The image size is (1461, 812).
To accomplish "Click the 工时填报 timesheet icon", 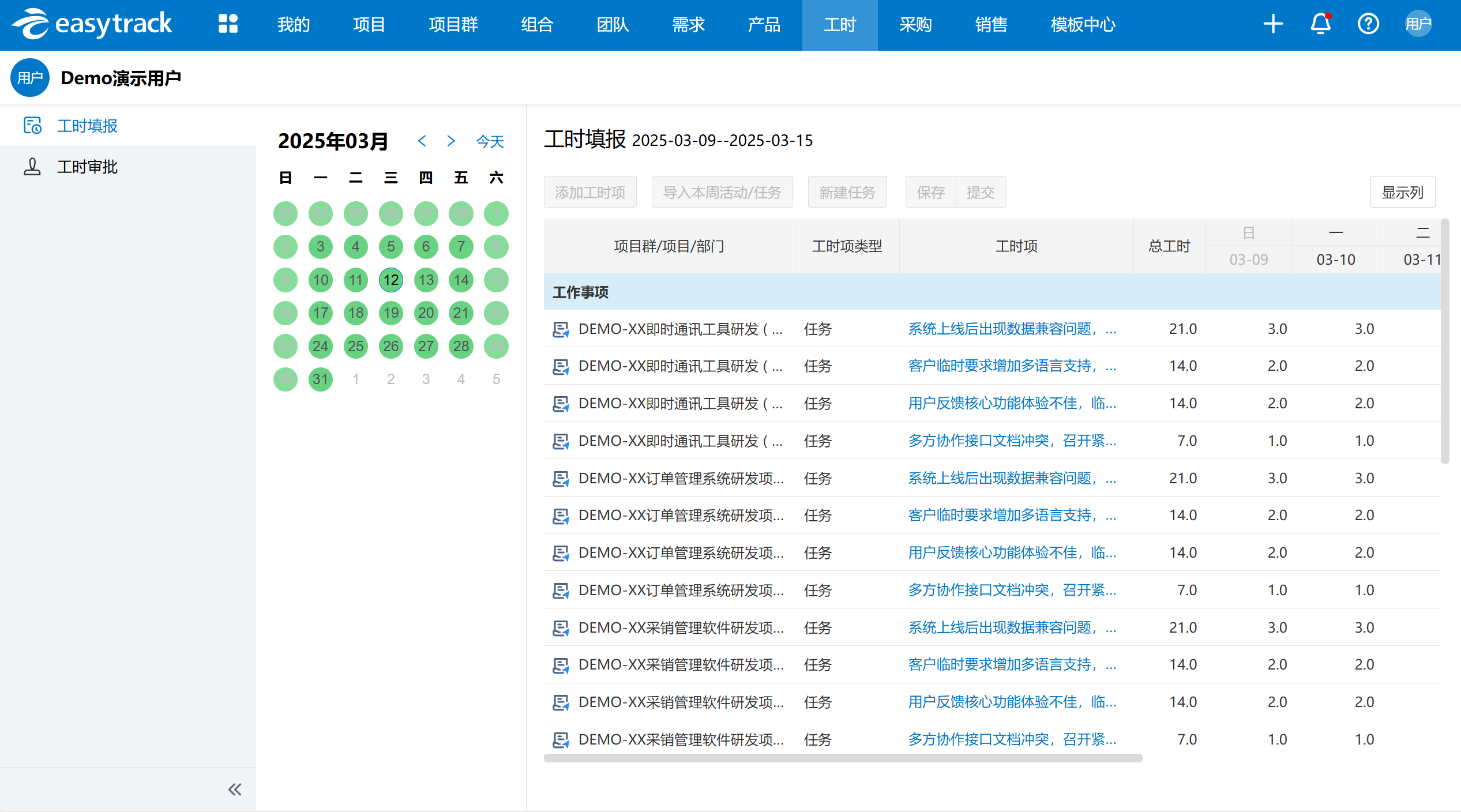I will [x=32, y=126].
